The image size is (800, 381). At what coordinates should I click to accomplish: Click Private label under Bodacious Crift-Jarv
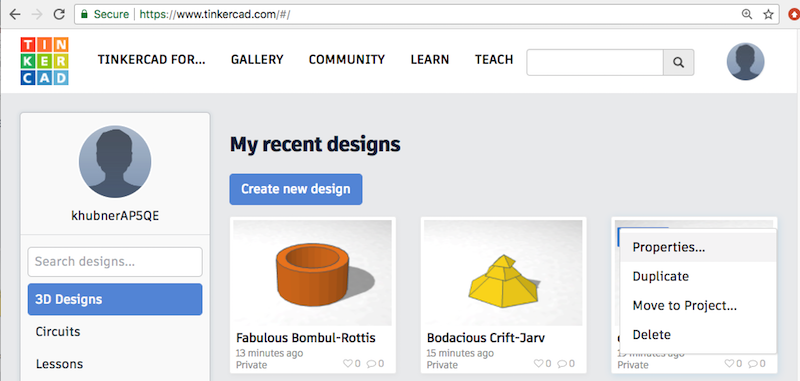coord(442,365)
